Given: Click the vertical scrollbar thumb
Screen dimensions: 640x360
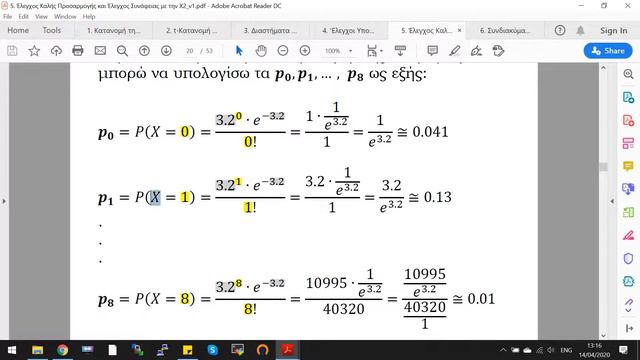Looking at the screenshot, I should (x=603, y=167).
